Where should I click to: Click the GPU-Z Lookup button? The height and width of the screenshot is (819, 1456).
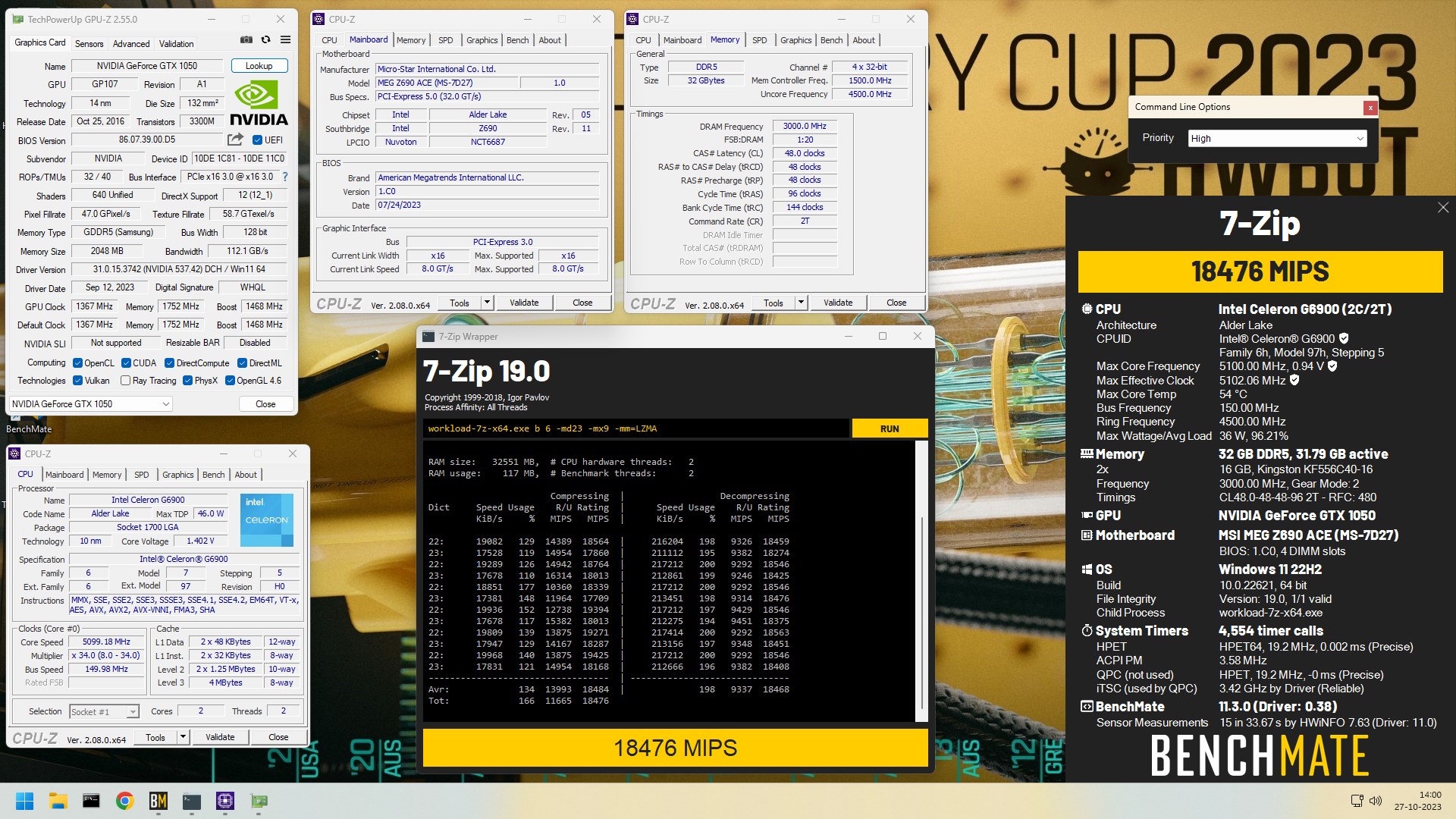[259, 66]
